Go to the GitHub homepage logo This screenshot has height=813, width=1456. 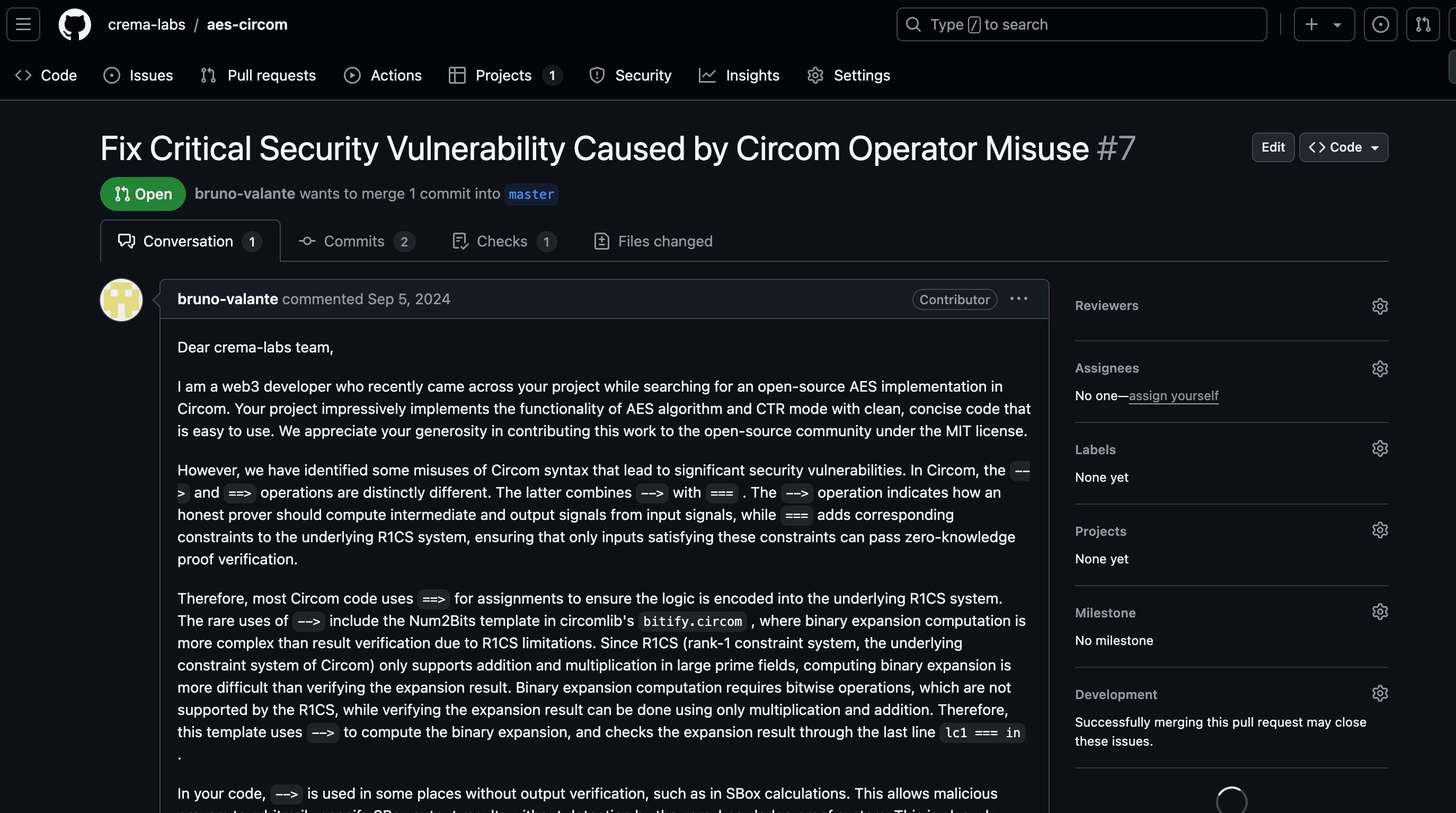(x=75, y=24)
